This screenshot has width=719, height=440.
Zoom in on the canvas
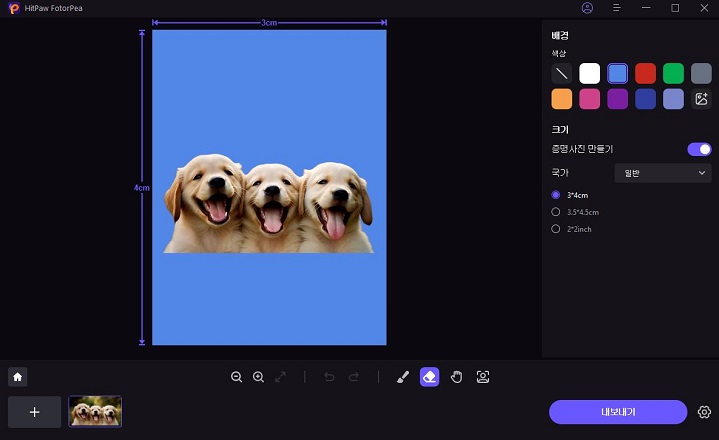tap(259, 377)
